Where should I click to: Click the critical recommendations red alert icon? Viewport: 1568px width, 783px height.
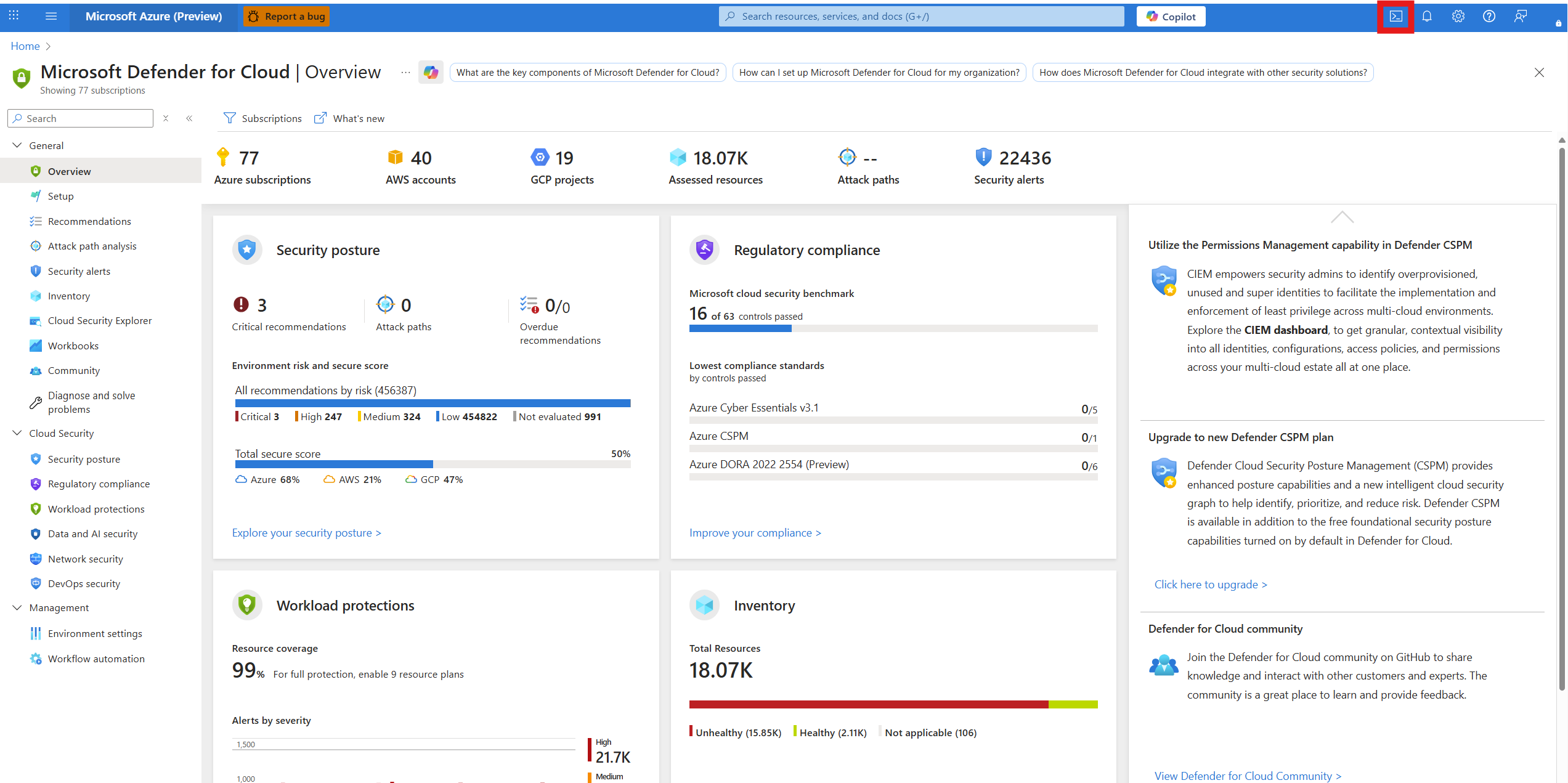coord(241,304)
